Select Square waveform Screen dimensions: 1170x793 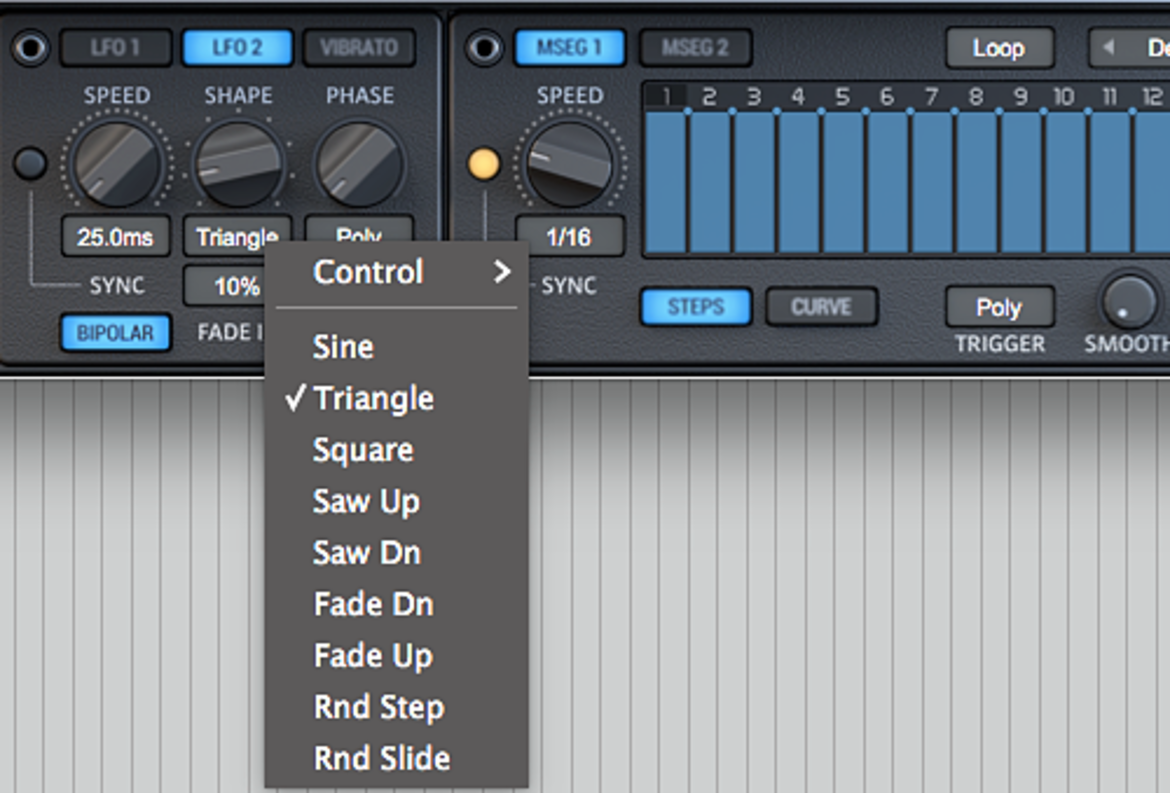coord(397,450)
